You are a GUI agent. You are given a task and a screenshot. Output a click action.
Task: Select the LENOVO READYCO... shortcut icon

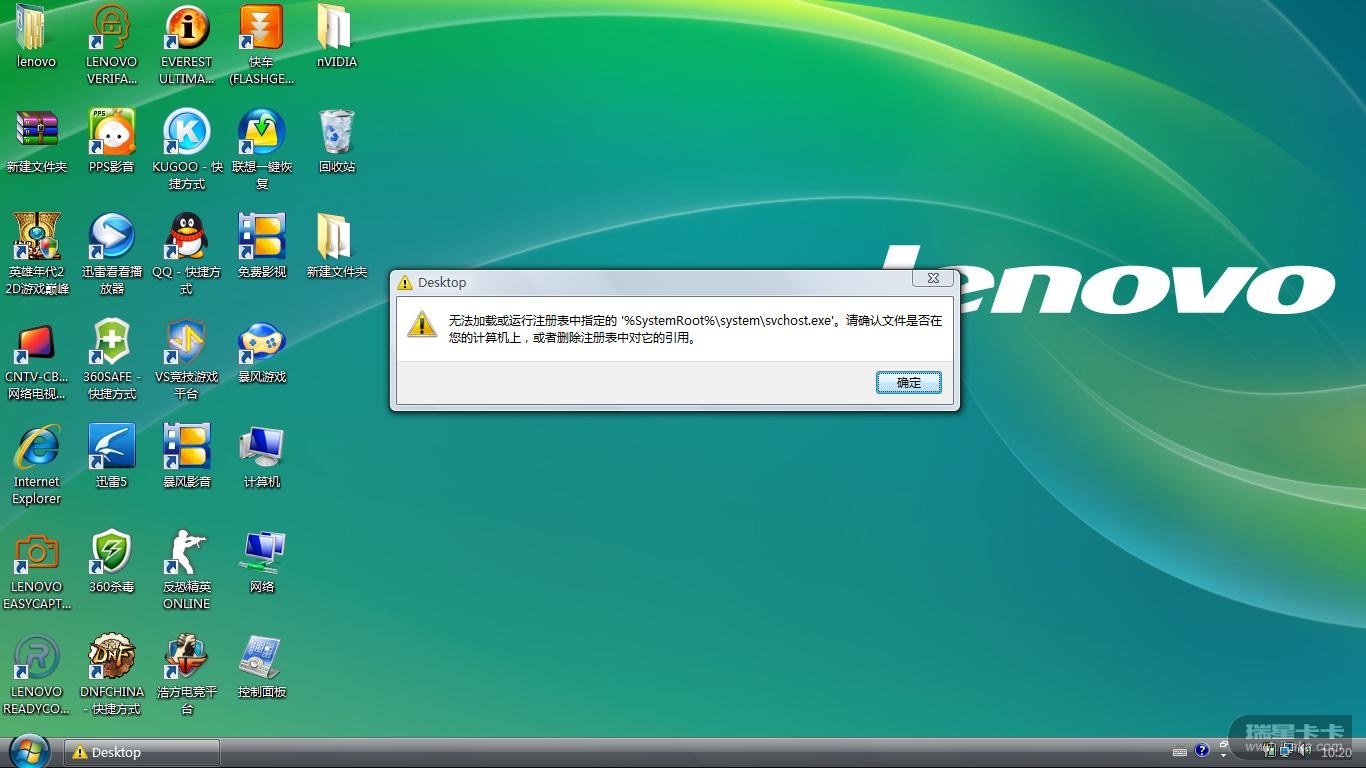click(x=37, y=657)
